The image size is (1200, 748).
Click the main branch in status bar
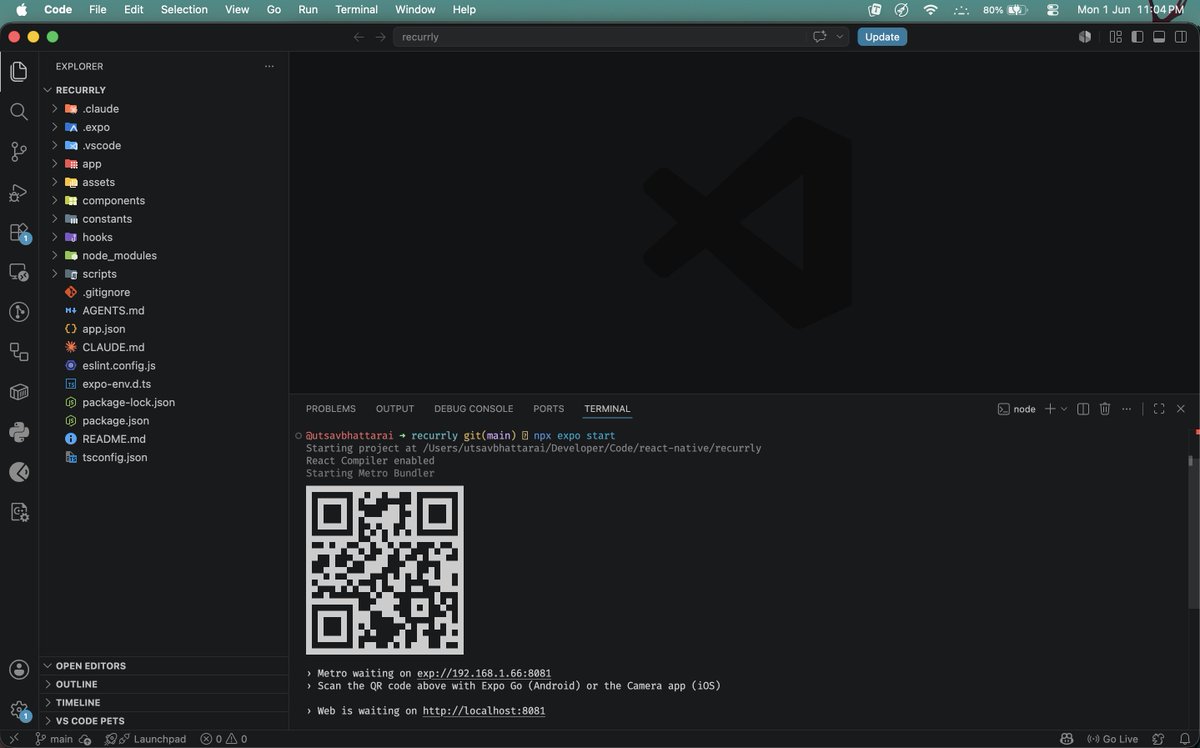[54, 739]
